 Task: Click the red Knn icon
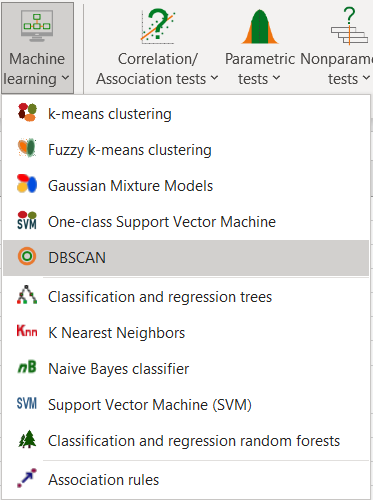27,331
